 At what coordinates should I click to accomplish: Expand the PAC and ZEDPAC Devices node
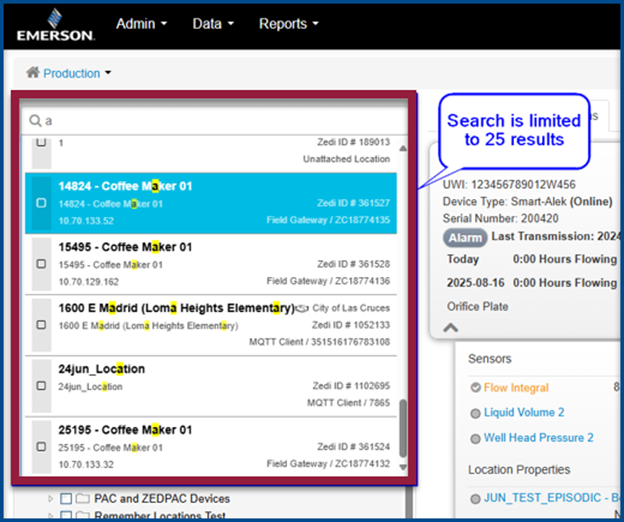[x=50, y=498]
